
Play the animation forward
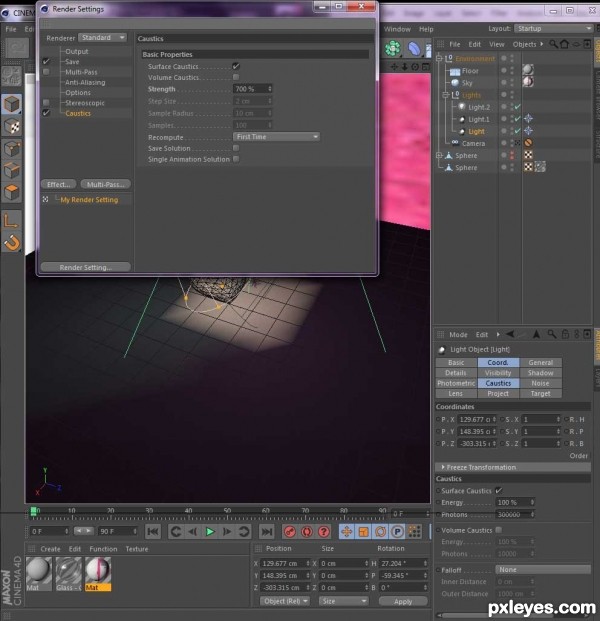pyautogui.click(x=210, y=531)
